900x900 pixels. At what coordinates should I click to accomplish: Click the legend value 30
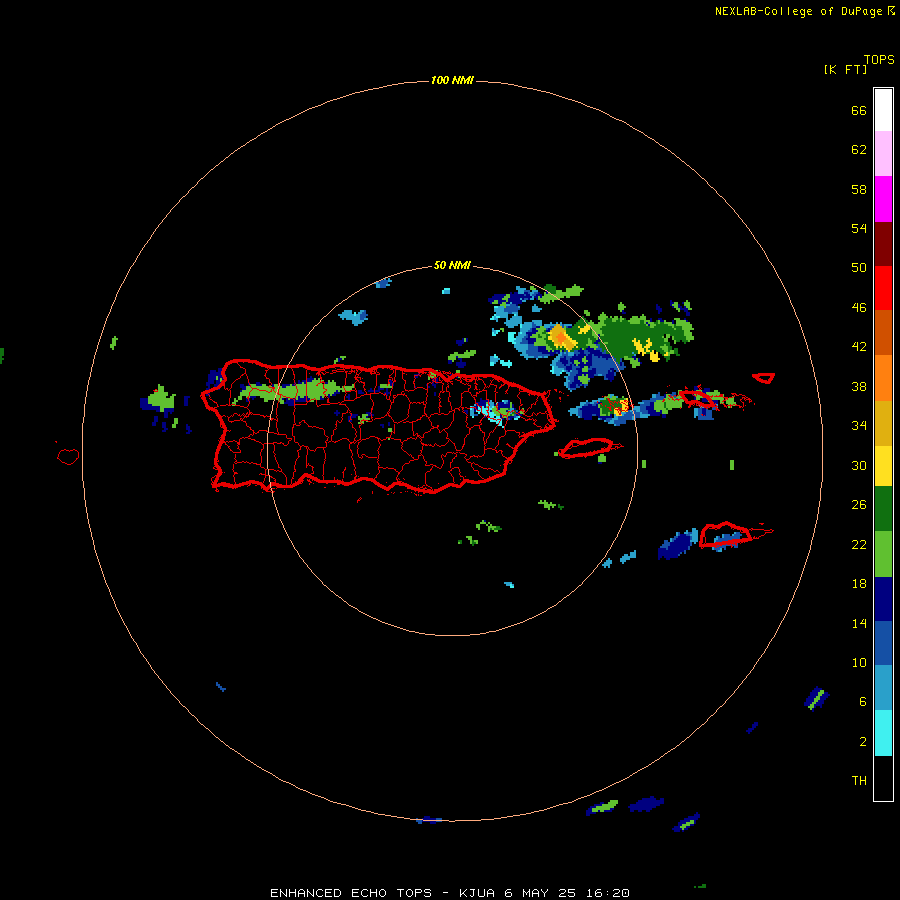859,465
